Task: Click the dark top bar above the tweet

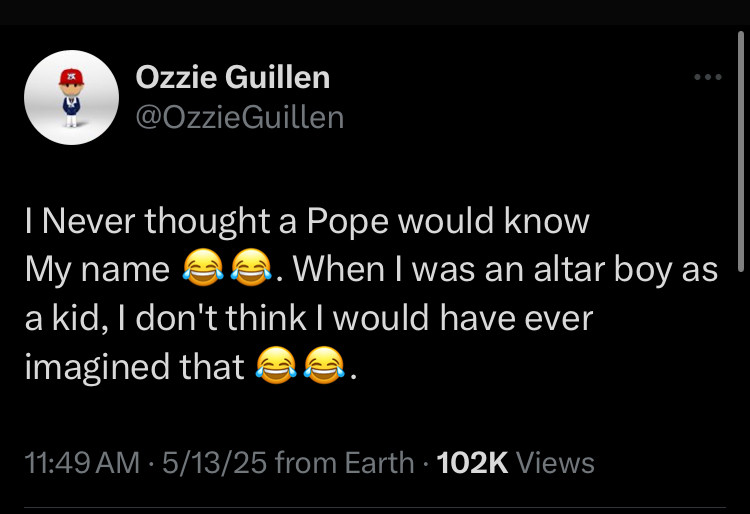Action: tap(375, 12)
